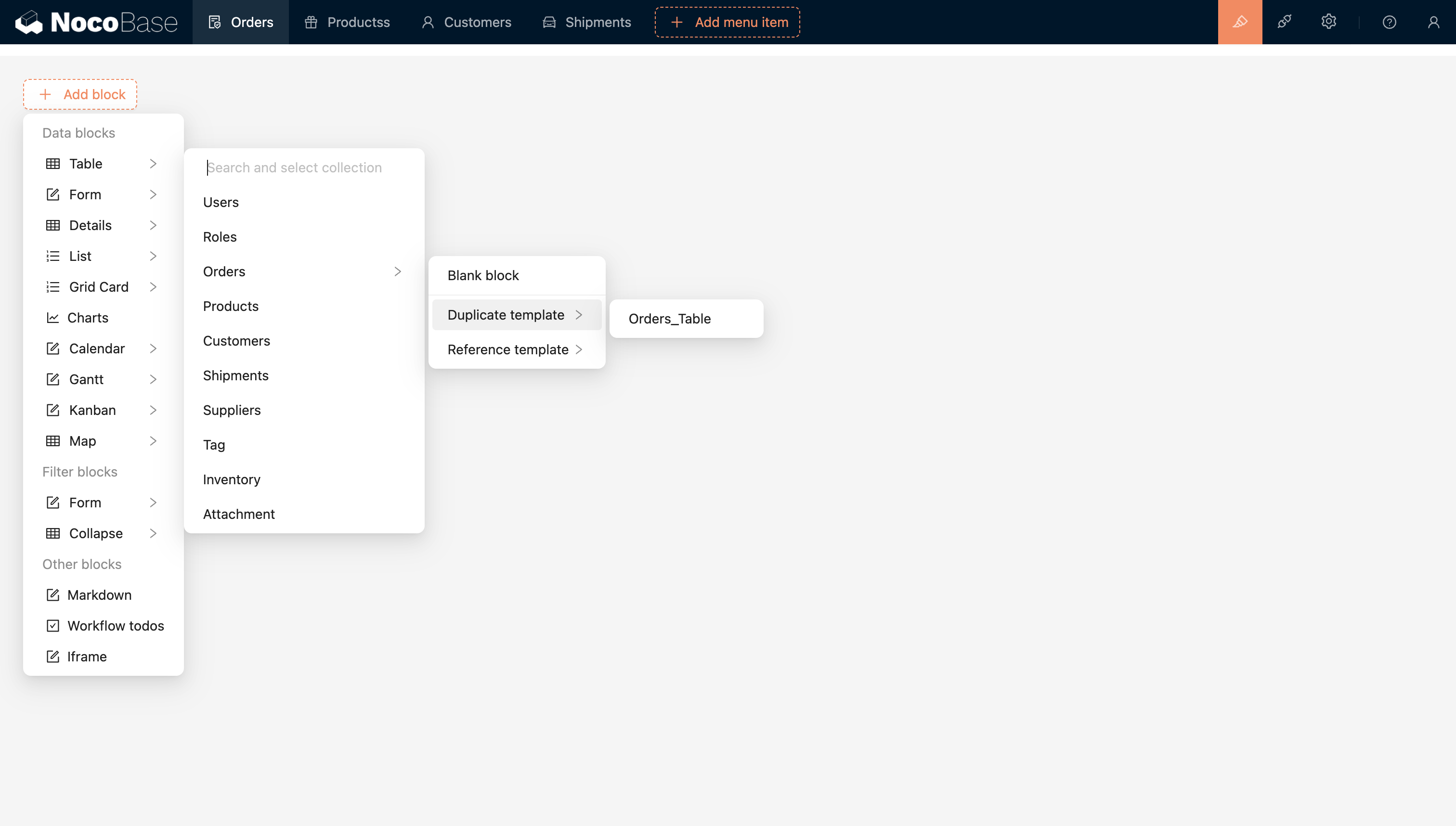Switch to the Productss menu tab

pos(347,22)
